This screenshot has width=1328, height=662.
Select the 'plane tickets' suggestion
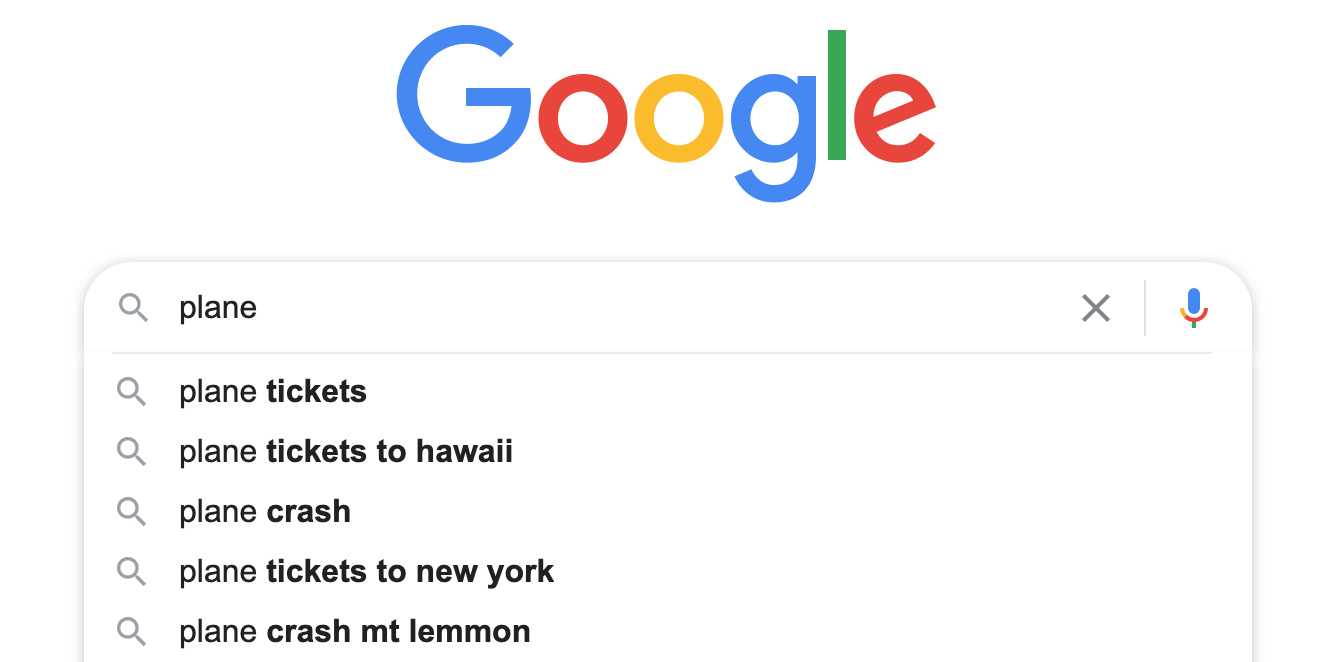(x=273, y=391)
